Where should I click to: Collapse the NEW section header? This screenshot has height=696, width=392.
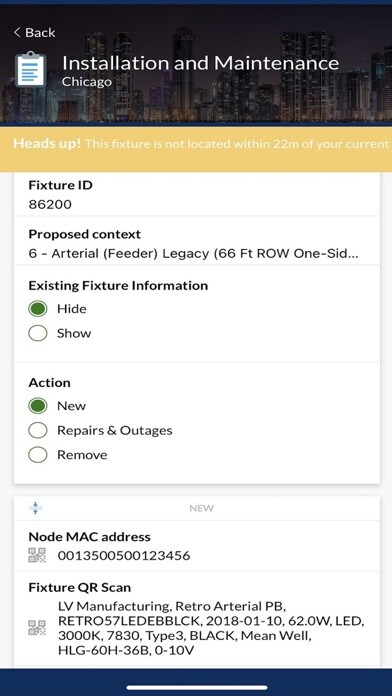pos(197,508)
